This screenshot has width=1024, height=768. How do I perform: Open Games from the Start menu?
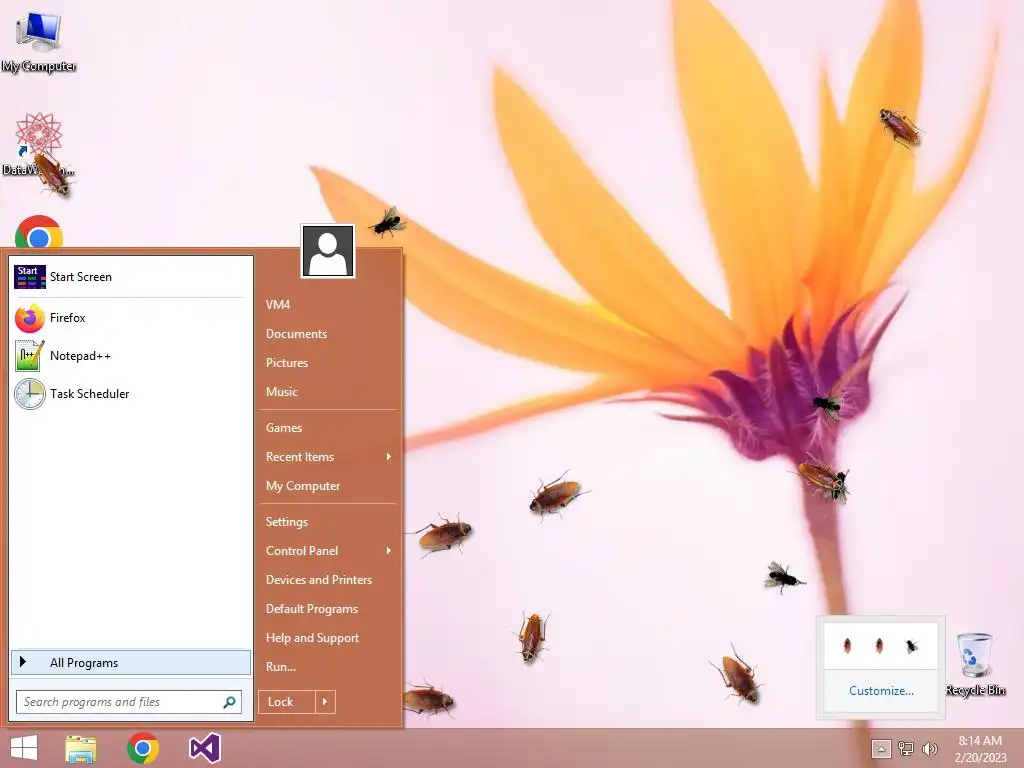click(283, 428)
